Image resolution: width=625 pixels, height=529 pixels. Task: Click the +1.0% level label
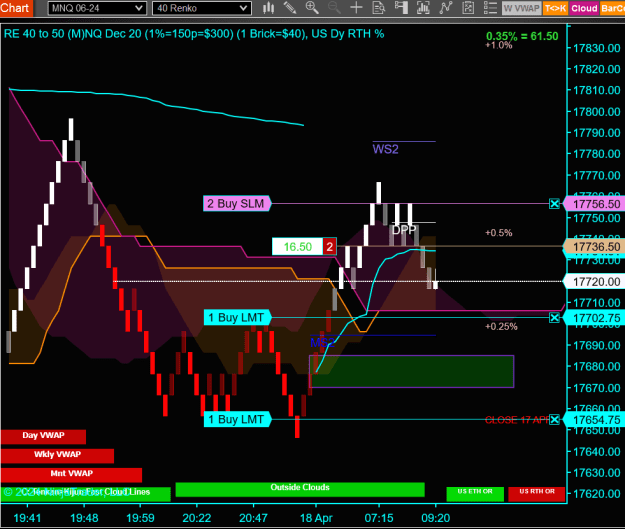click(x=499, y=45)
